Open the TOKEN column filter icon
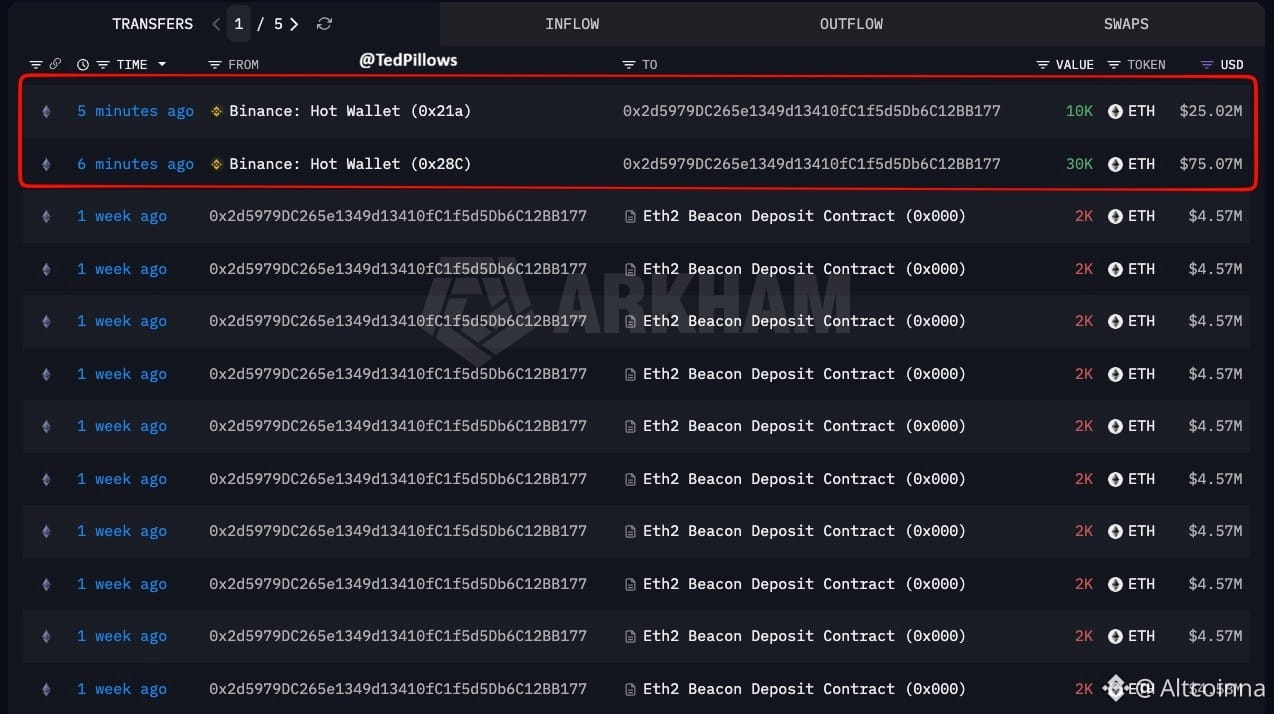The image size is (1274, 714). coord(1114,65)
